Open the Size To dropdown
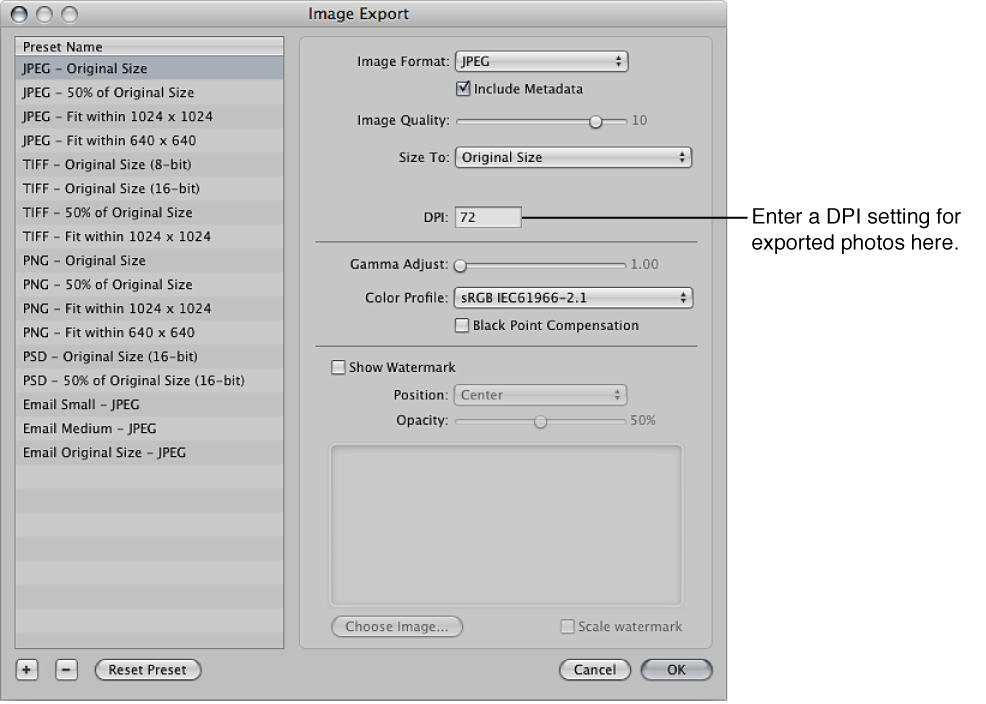The width and height of the screenshot is (986, 704). (573, 157)
